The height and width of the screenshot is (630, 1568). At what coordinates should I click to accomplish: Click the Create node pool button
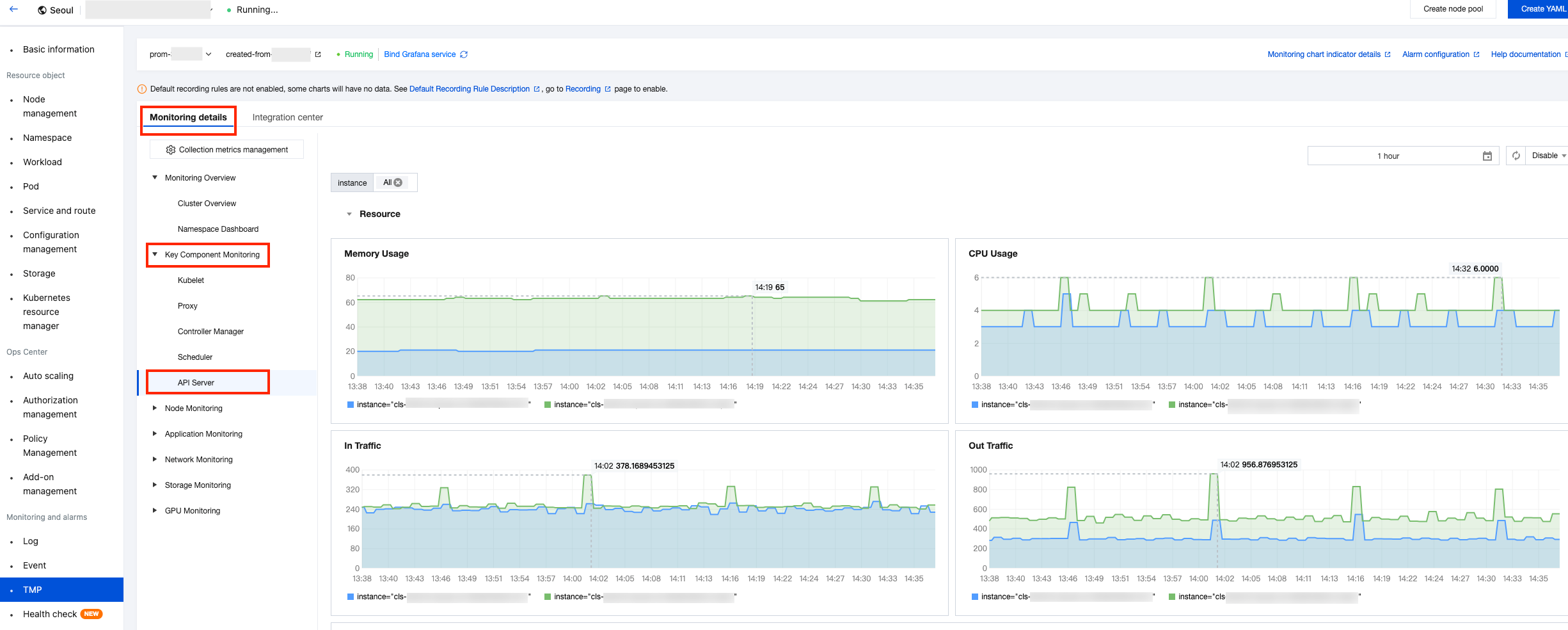click(x=1453, y=9)
